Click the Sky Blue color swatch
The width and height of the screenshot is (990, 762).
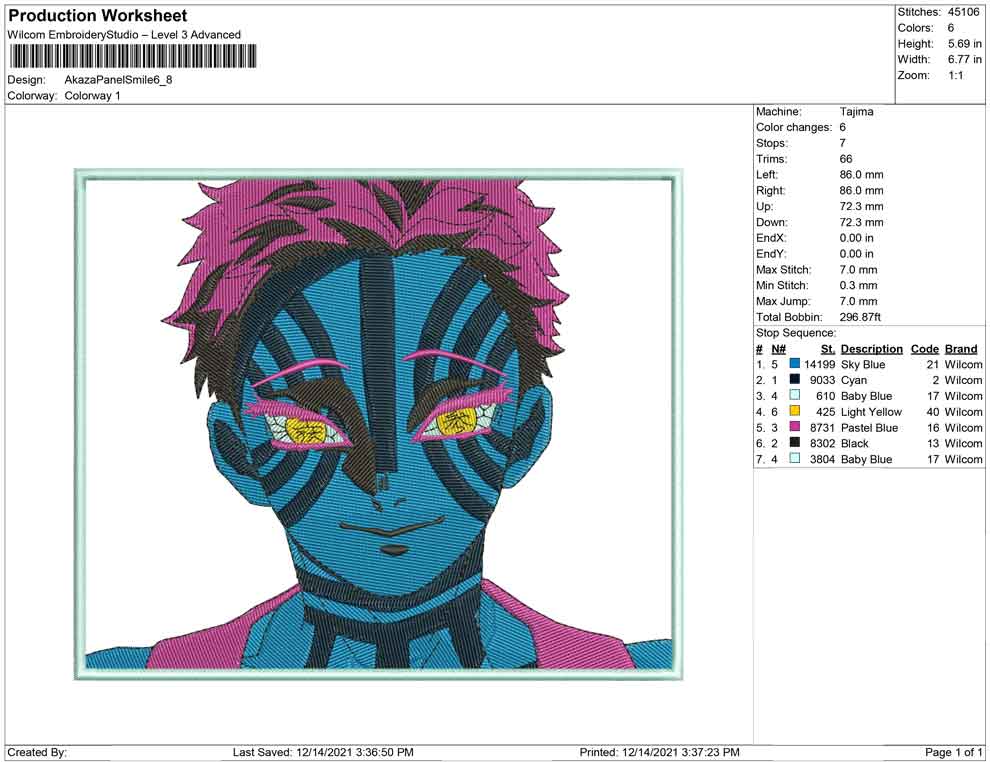click(794, 365)
